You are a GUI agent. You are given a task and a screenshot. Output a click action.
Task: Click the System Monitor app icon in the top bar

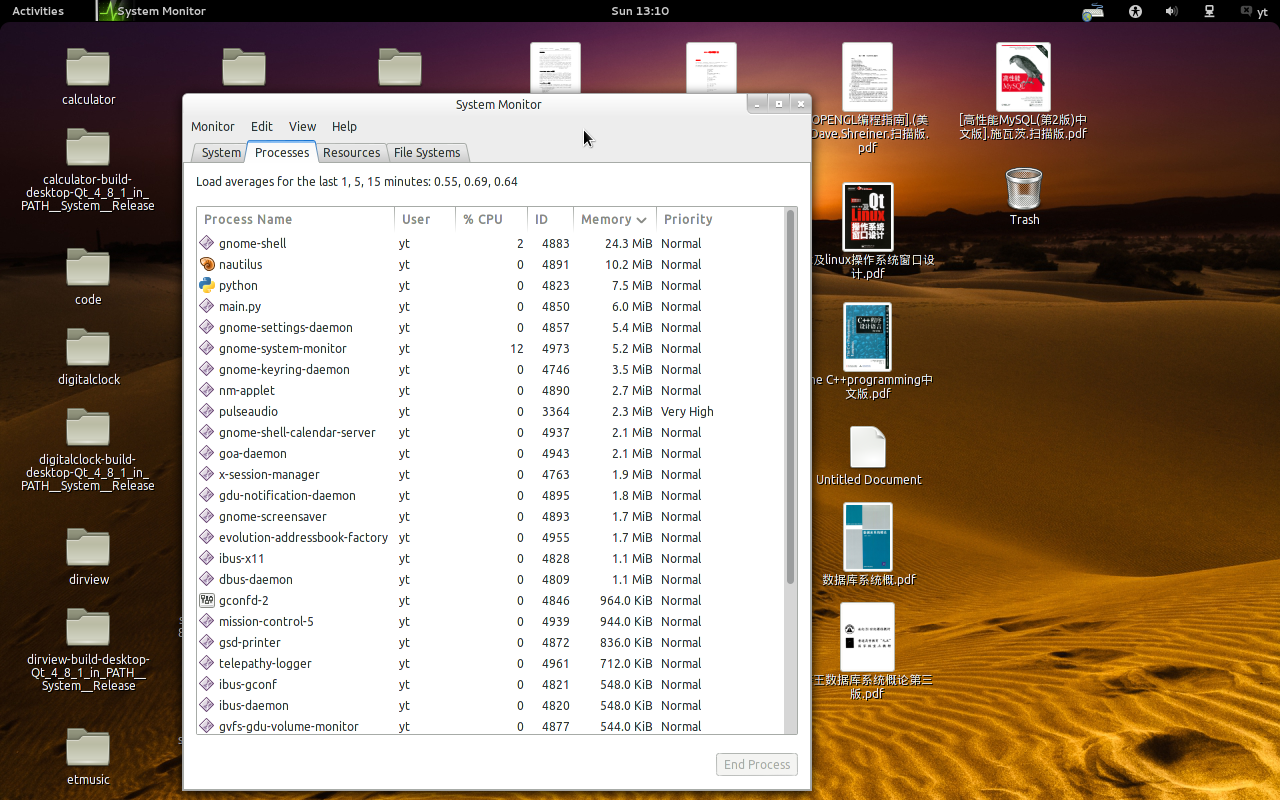tap(108, 11)
